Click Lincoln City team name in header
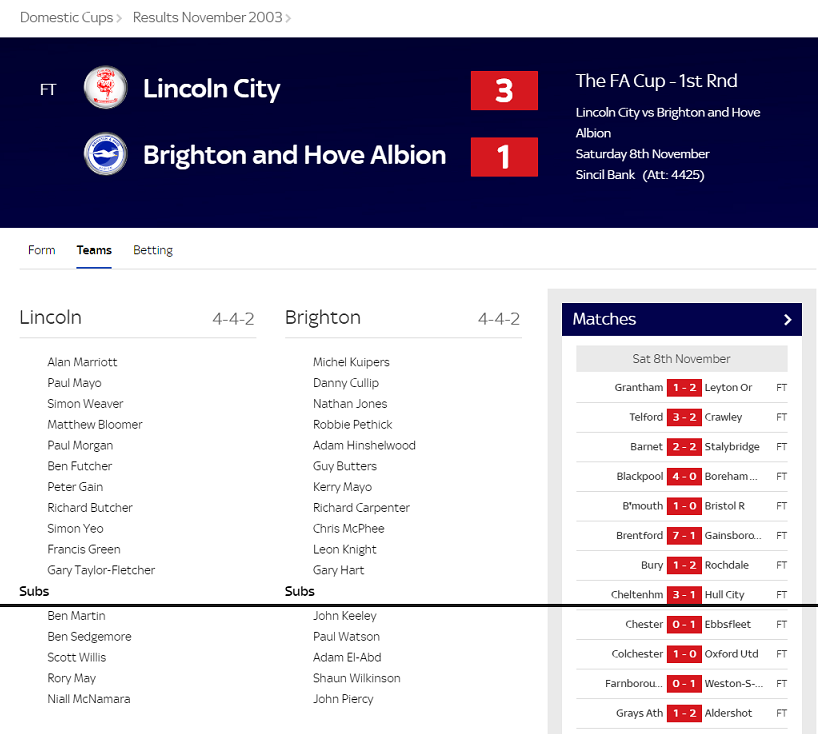This screenshot has height=734, width=818. [x=212, y=89]
